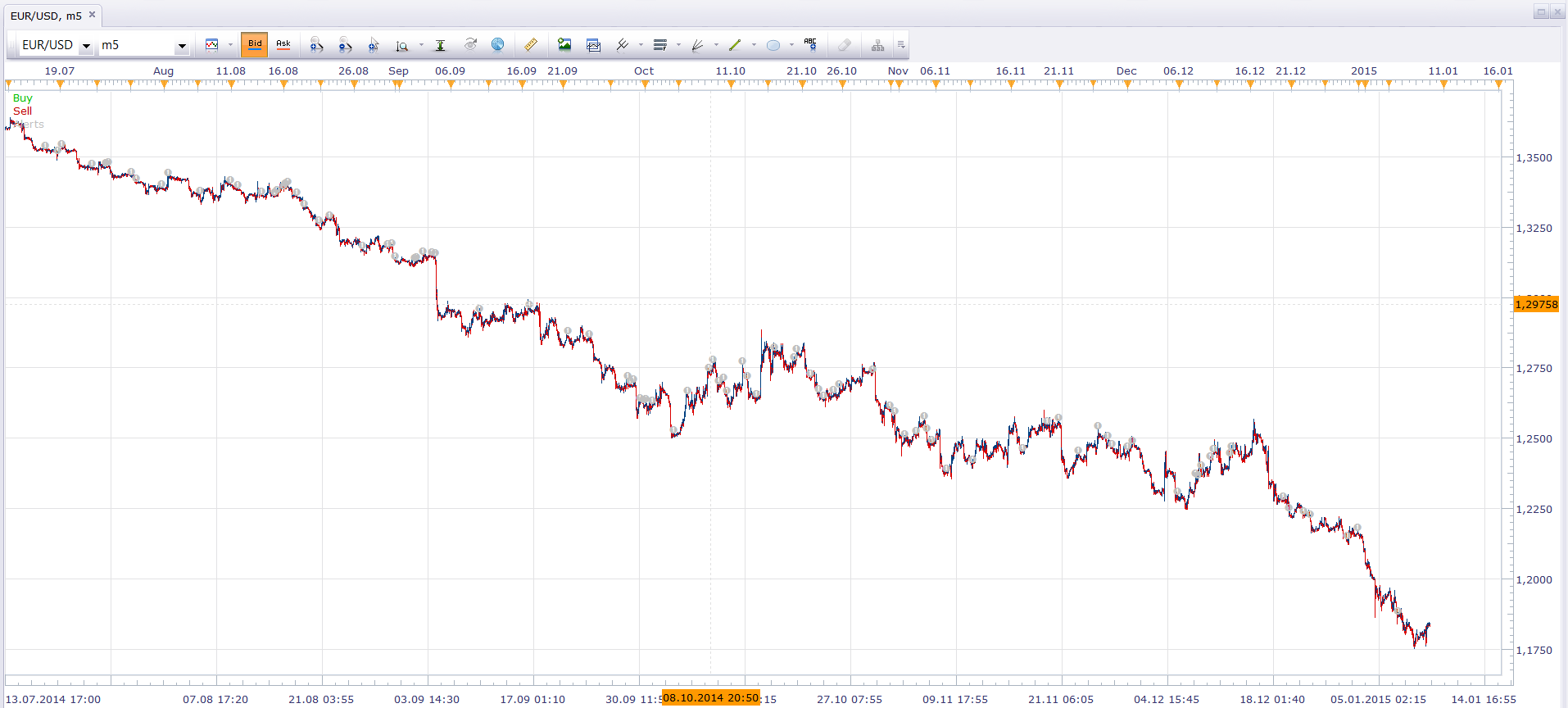Click the zoom-to-area tool icon
This screenshot has height=708, width=1568.
click(401, 45)
